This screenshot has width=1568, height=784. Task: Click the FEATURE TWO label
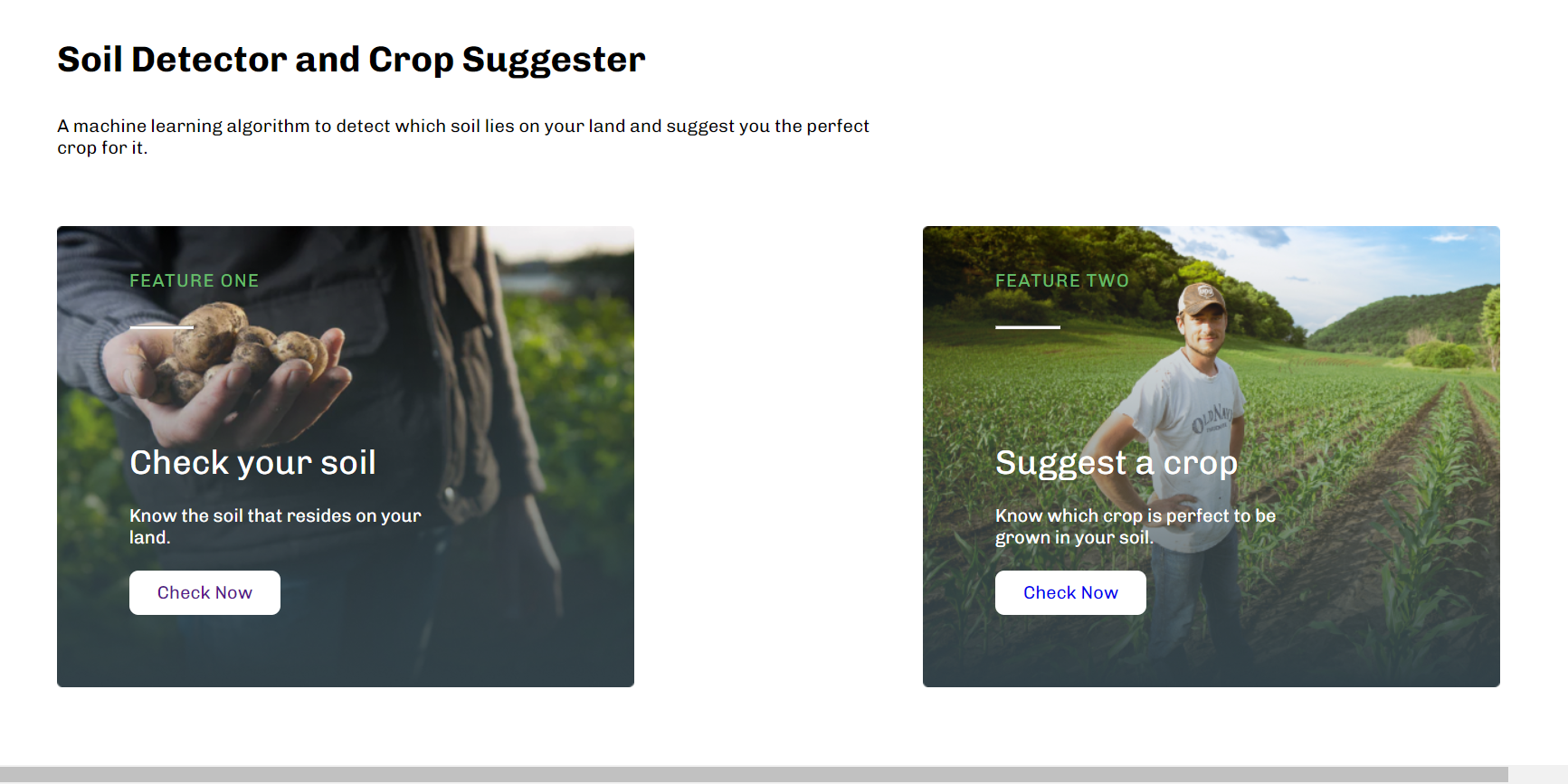coord(1062,281)
